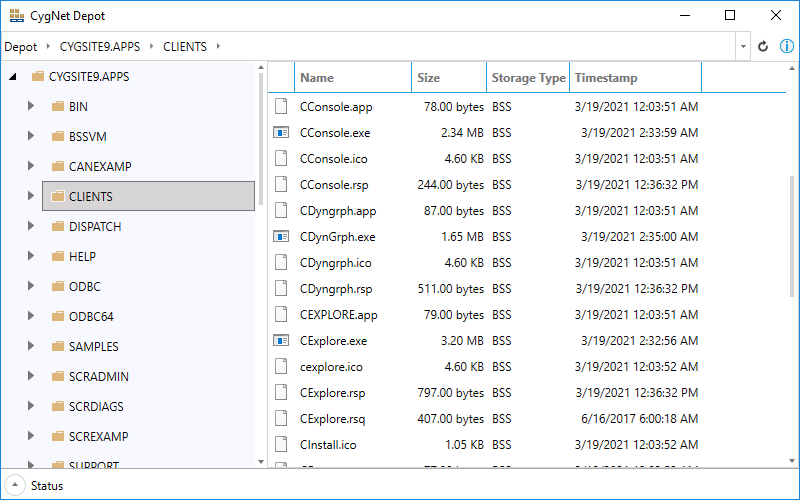
Task: Click the Status label in bottom bar
Action: point(47,486)
